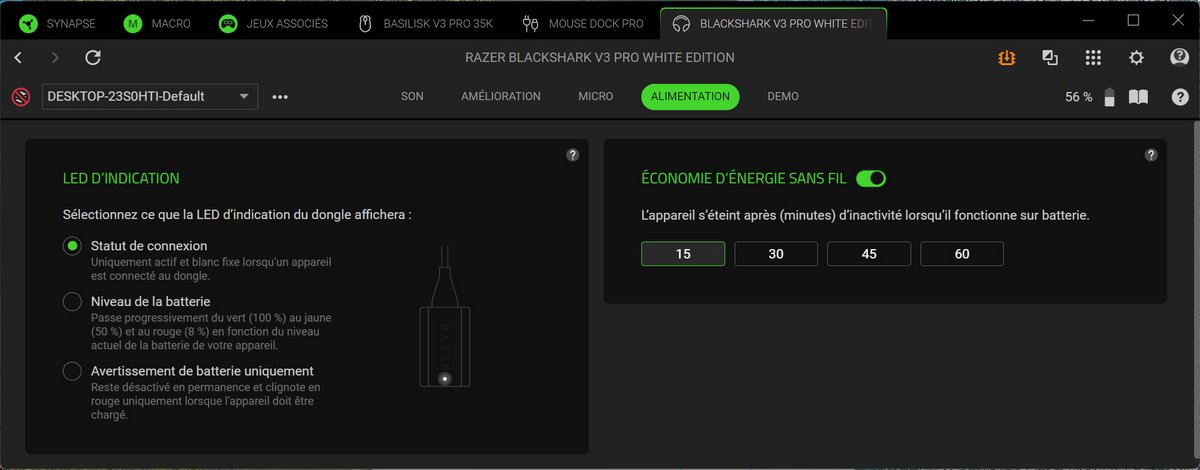Click the battery level icon
Image resolution: width=1200 pixels, height=470 pixels.
[1109, 97]
